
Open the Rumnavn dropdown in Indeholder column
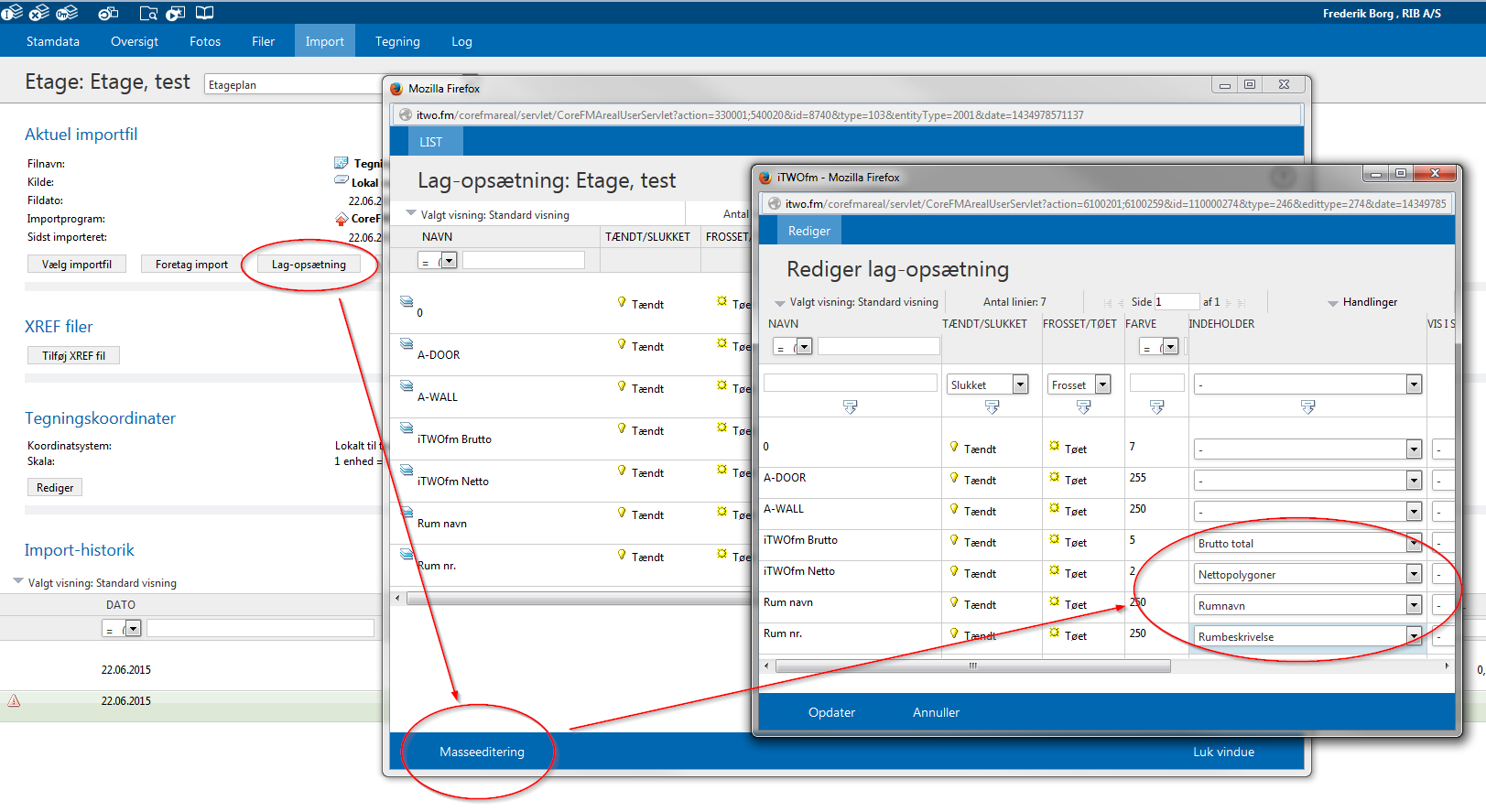point(1414,606)
